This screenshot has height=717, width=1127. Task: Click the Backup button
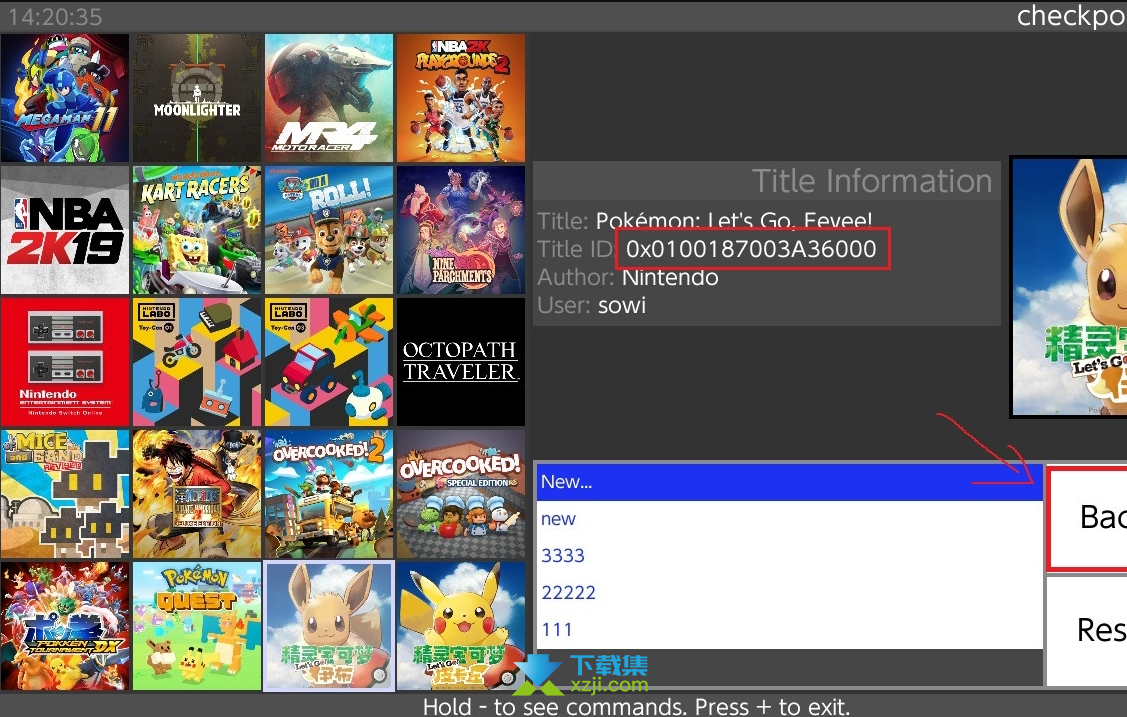(1087, 518)
